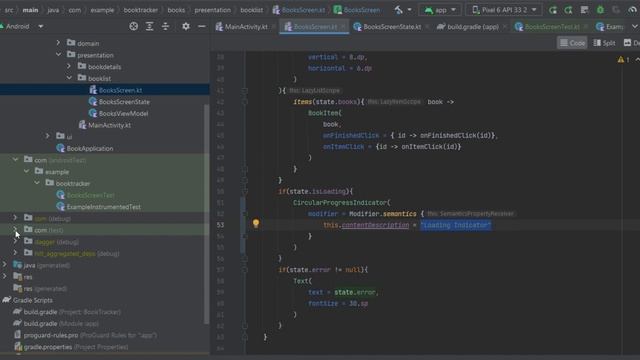Collapse the com (androidTest) package
640x360 pixels.
15,159
